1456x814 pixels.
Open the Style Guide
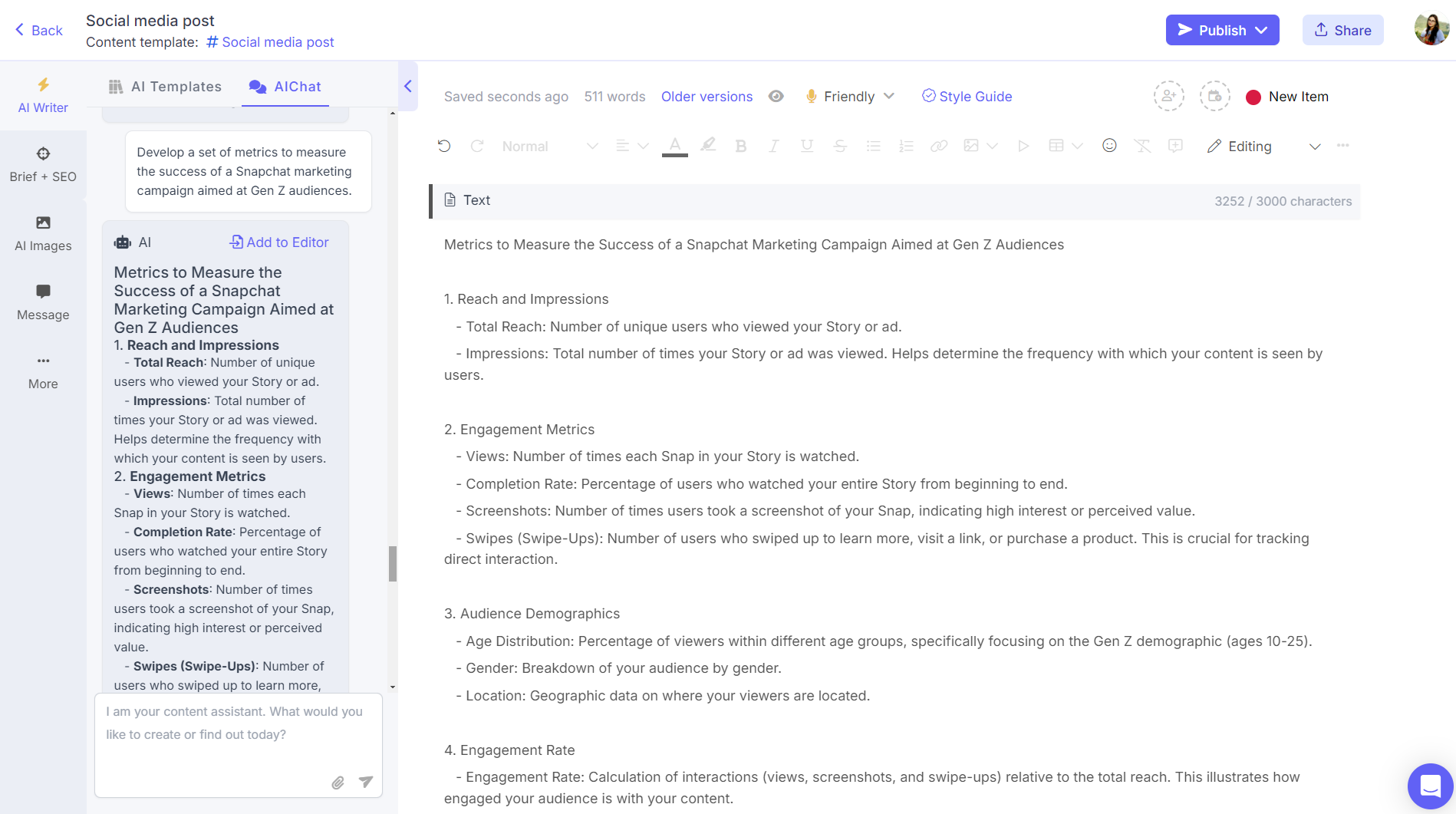[x=967, y=97]
